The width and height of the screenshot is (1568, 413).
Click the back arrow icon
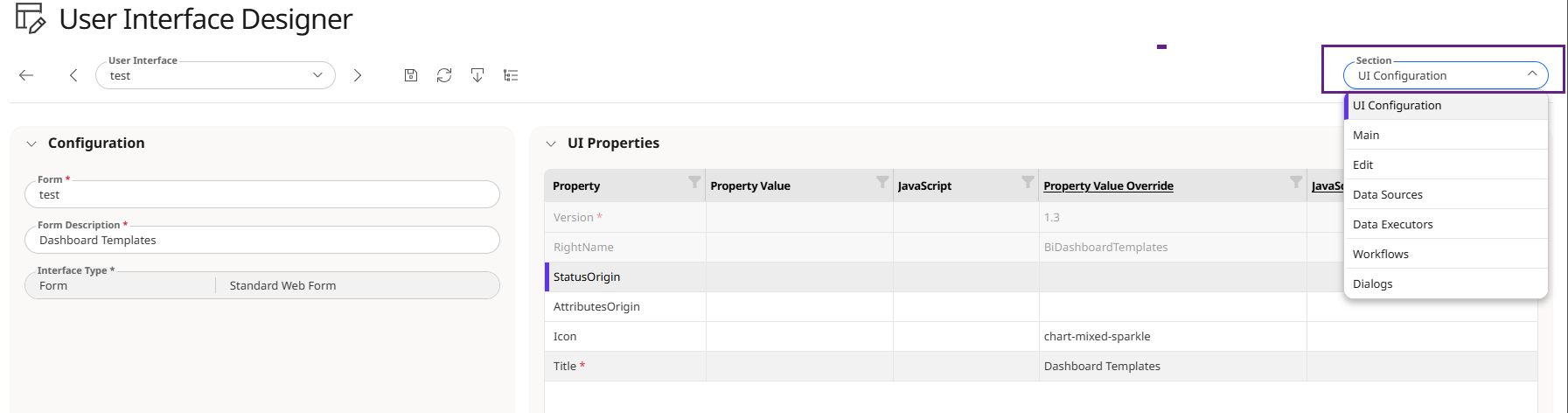(x=26, y=75)
